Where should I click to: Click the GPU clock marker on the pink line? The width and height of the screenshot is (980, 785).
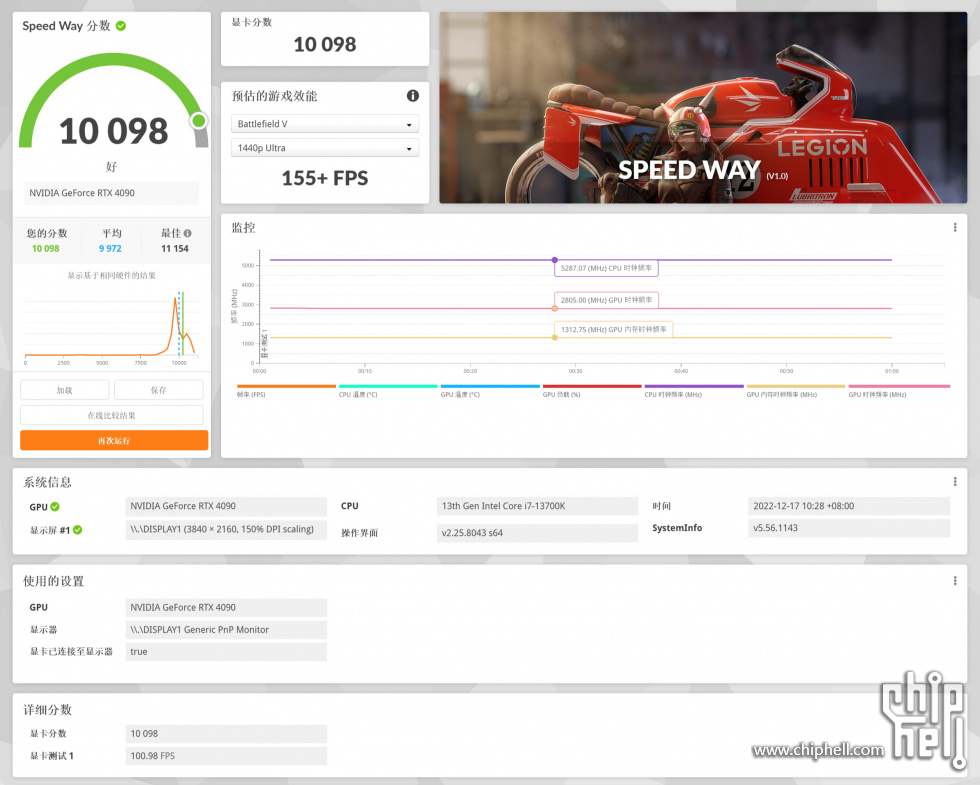[554, 309]
